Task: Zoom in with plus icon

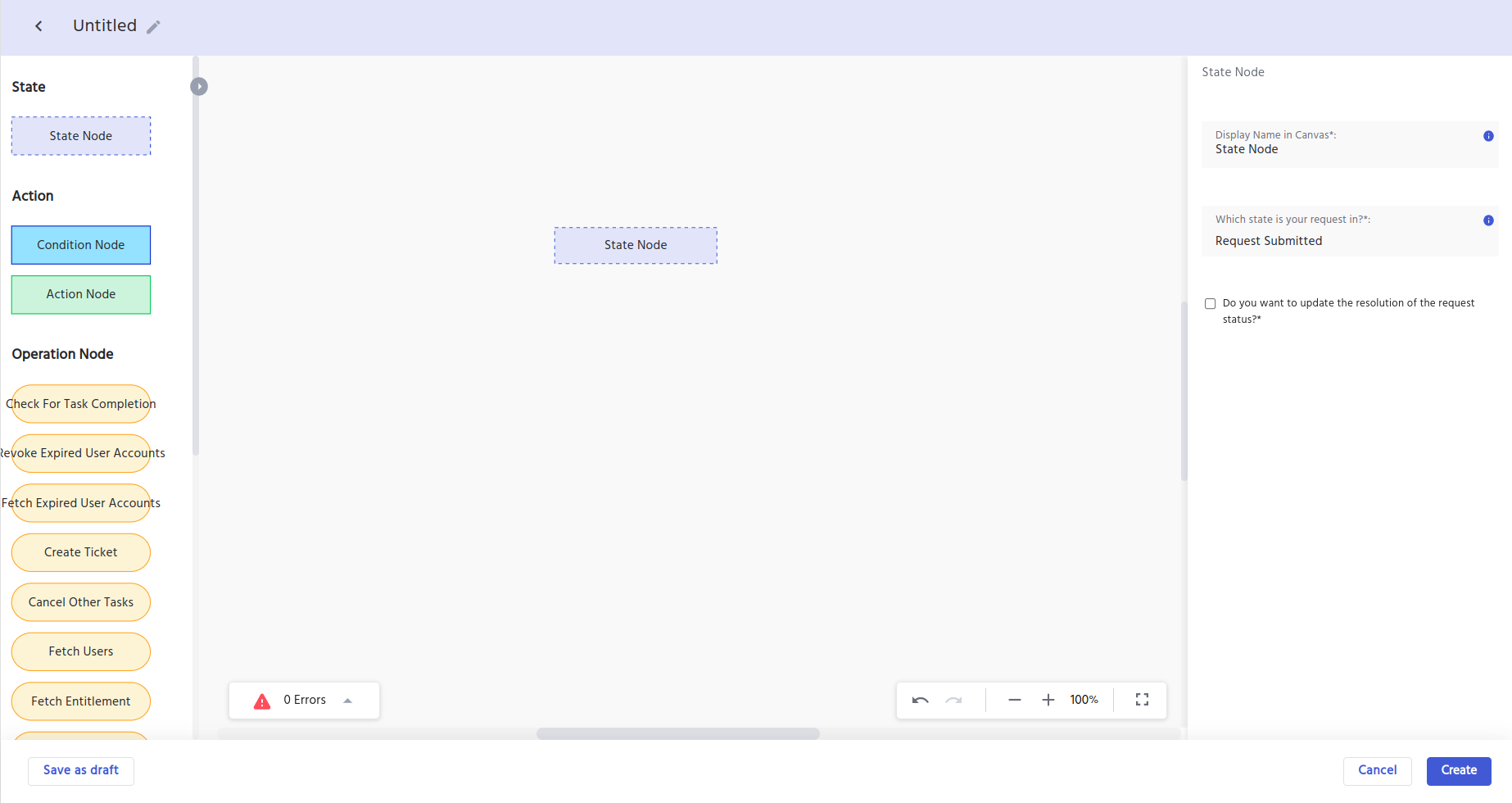Action: [x=1048, y=700]
